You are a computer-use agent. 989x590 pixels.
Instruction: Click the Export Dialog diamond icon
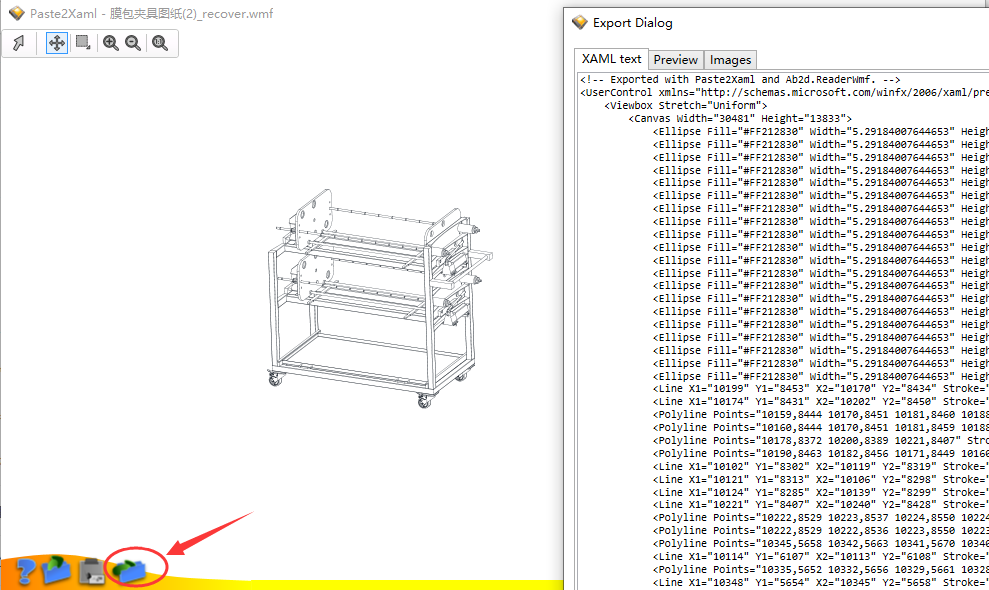pos(581,22)
